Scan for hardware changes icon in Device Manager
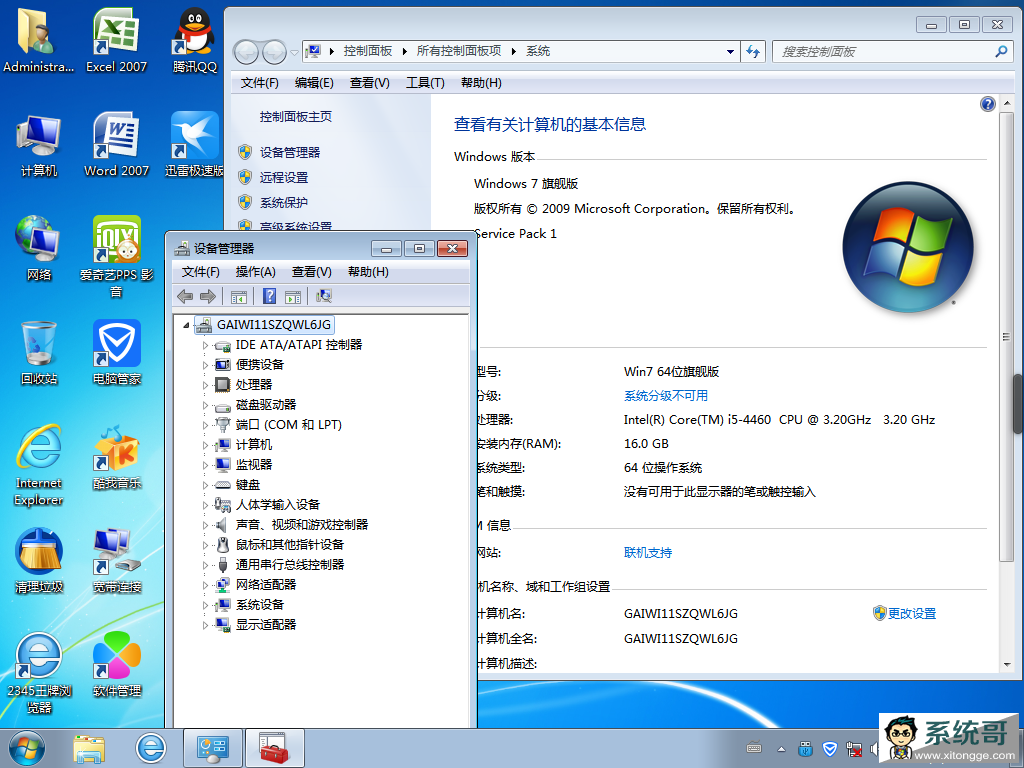 click(x=324, y=296)
